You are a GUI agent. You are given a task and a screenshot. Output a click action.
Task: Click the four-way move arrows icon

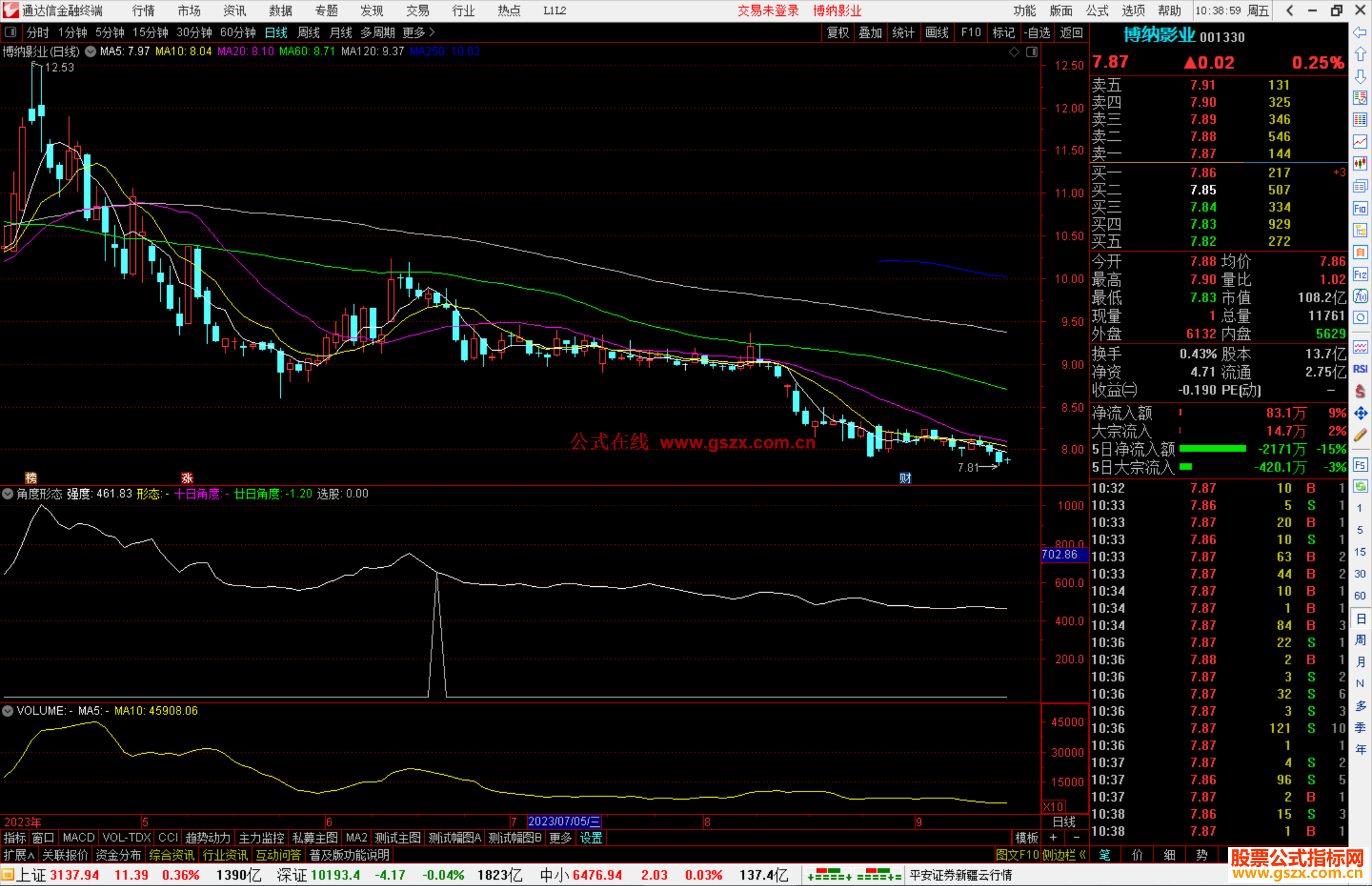click(1360, 413)
